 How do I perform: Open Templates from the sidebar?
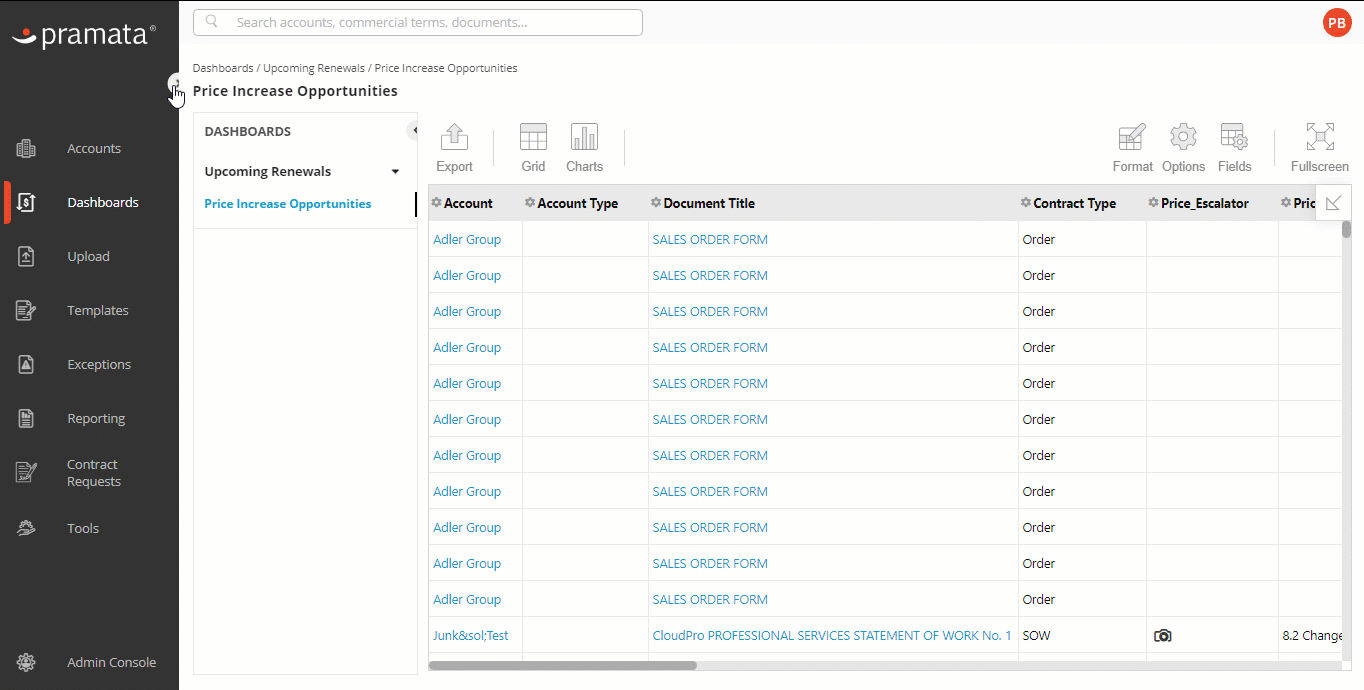tap(98, 311)
